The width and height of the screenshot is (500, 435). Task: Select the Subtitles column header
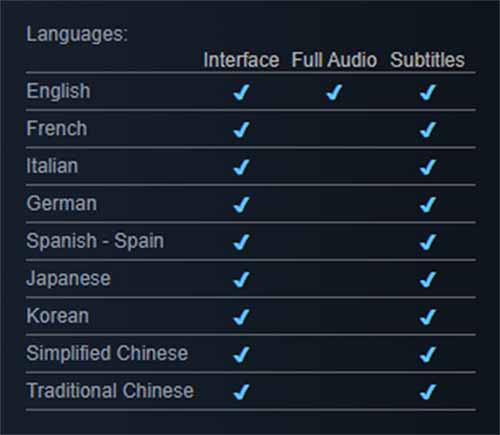[427, 60]
